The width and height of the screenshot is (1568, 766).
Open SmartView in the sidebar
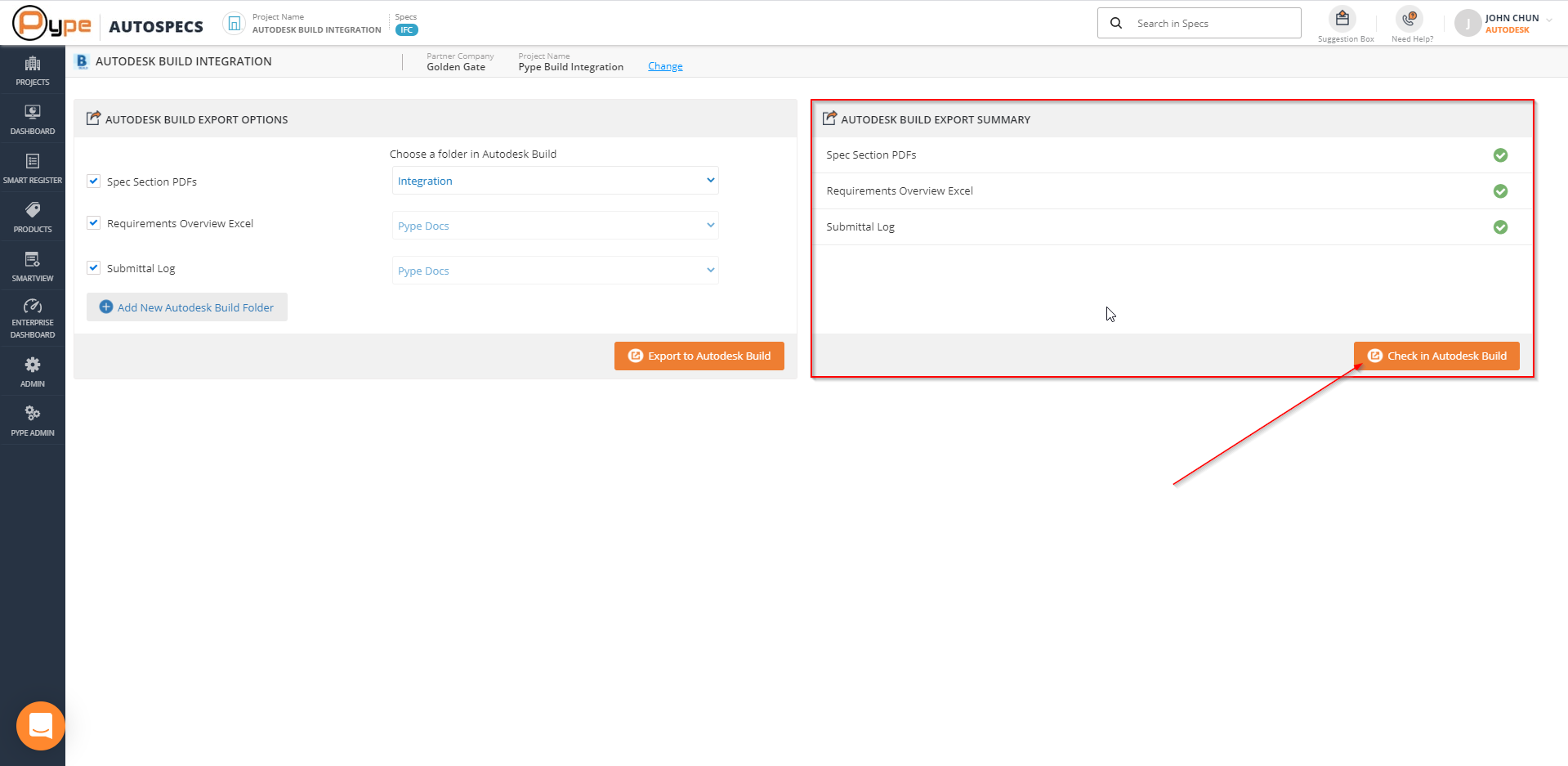tap(33, 267)
